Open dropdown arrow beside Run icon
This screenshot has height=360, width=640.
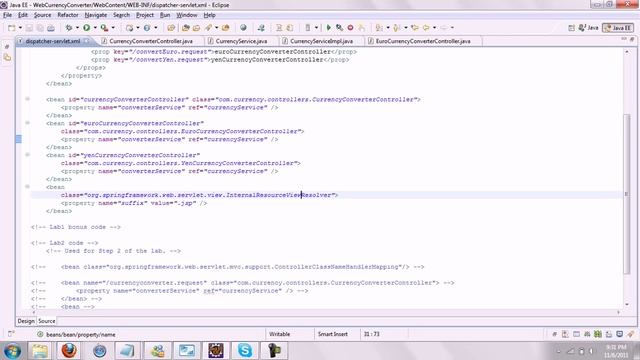pyautogui.click(x=95, y=28)
